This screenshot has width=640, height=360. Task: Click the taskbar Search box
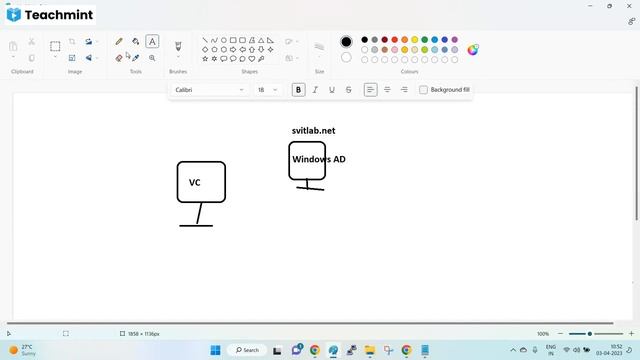[x=247, y=350]
